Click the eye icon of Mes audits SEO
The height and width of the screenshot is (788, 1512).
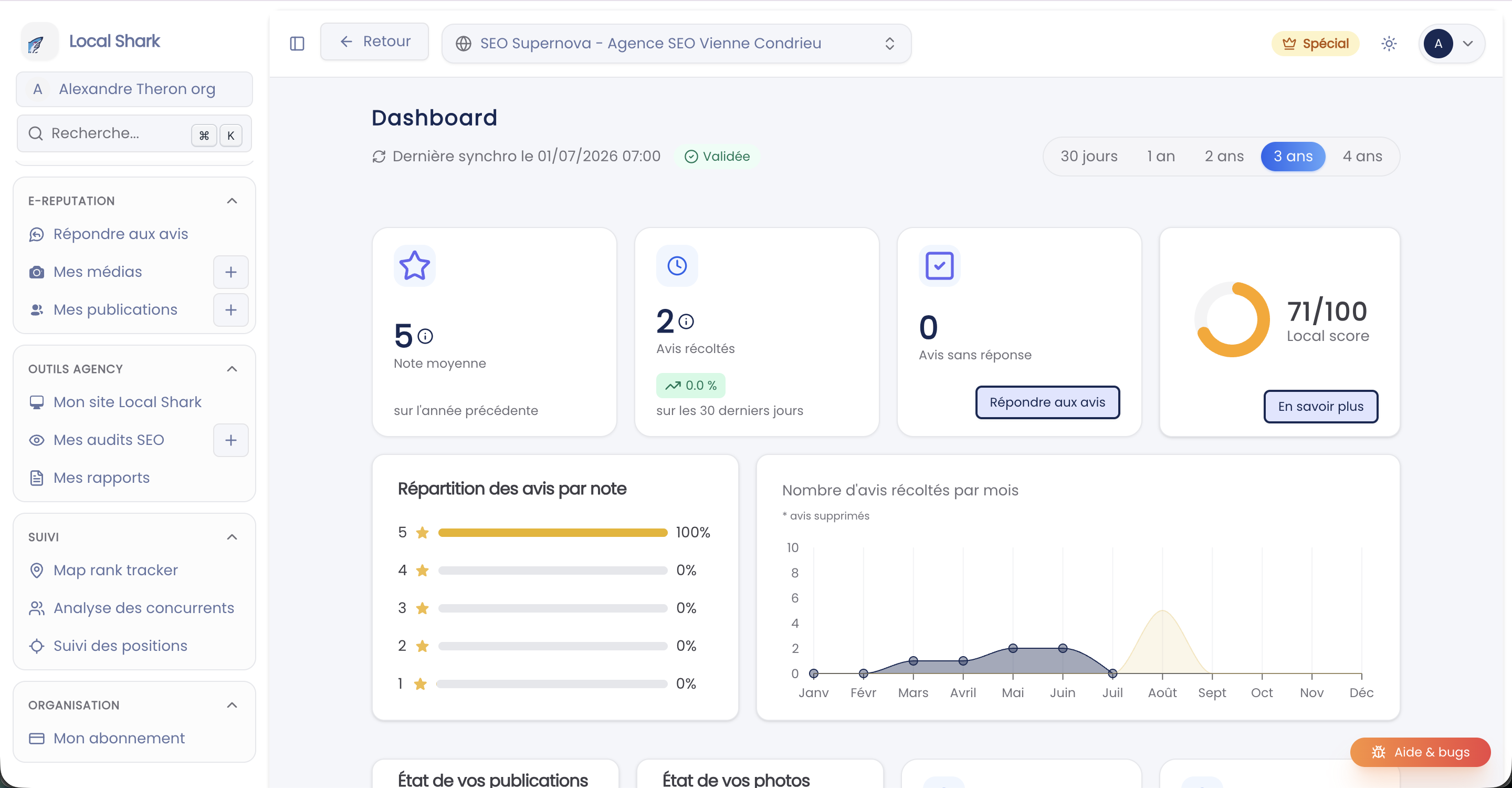tap(36, 440)
